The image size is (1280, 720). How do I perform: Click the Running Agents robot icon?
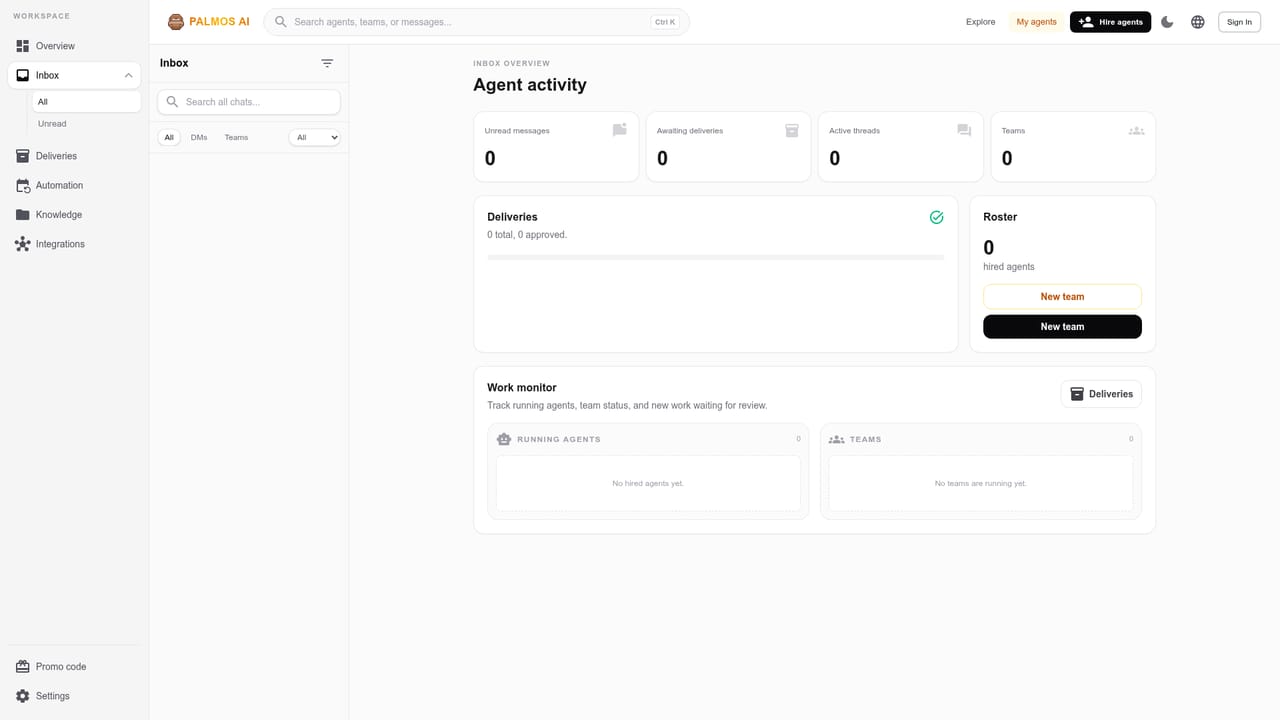[504, 439]
